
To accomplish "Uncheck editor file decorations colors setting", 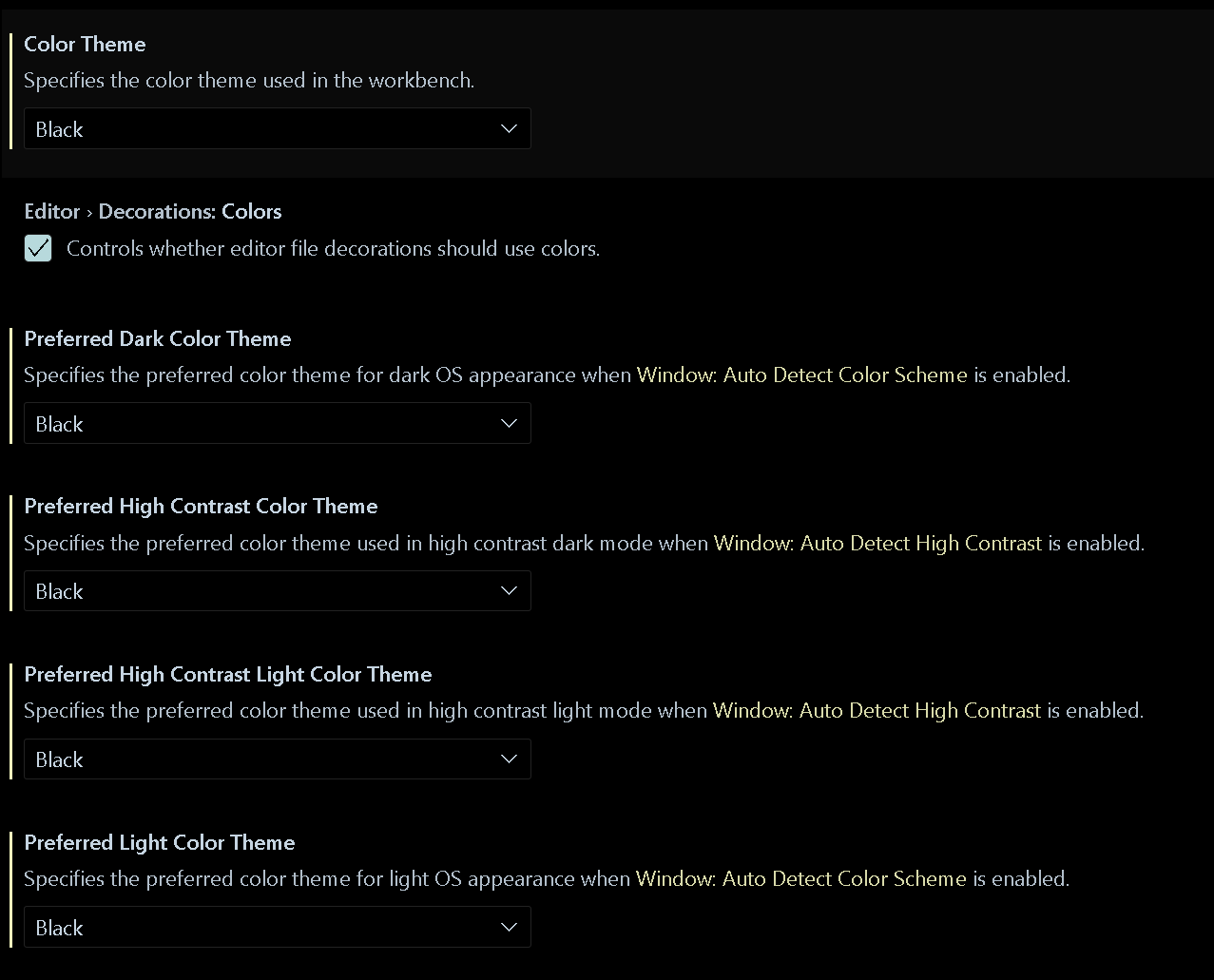I will 38,248.
